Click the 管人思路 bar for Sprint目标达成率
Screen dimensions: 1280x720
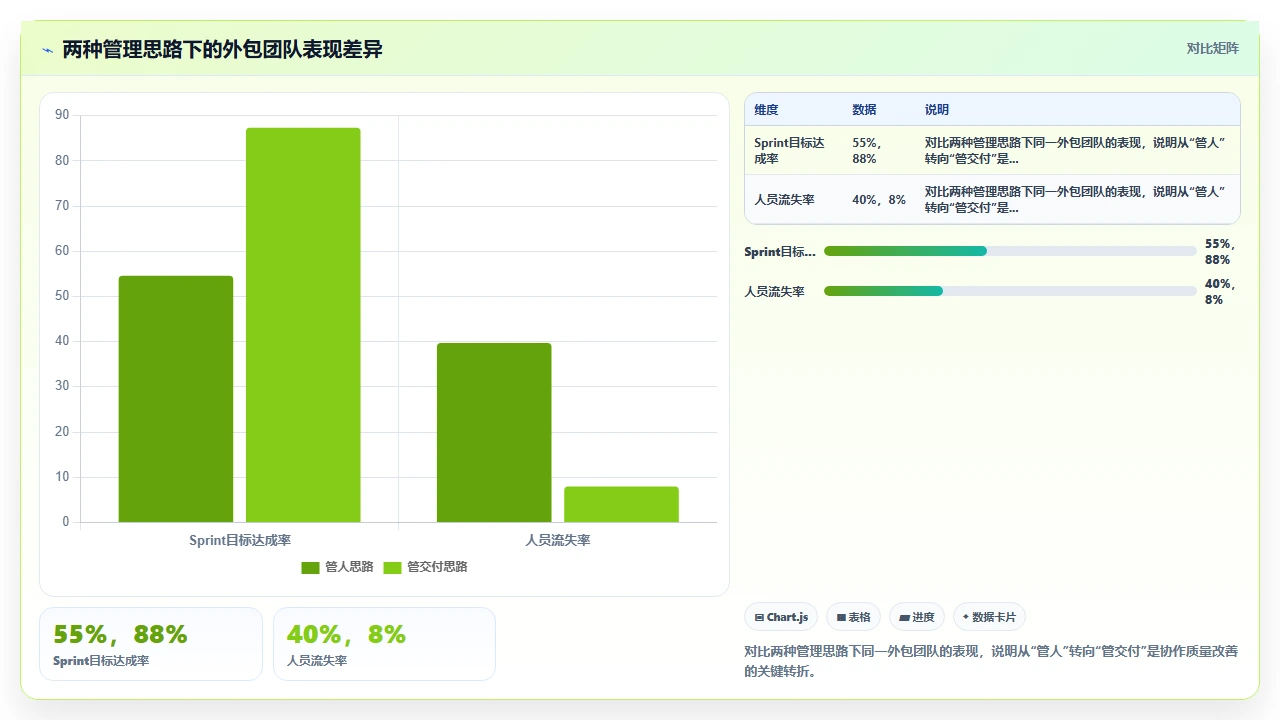click(176, 399)
